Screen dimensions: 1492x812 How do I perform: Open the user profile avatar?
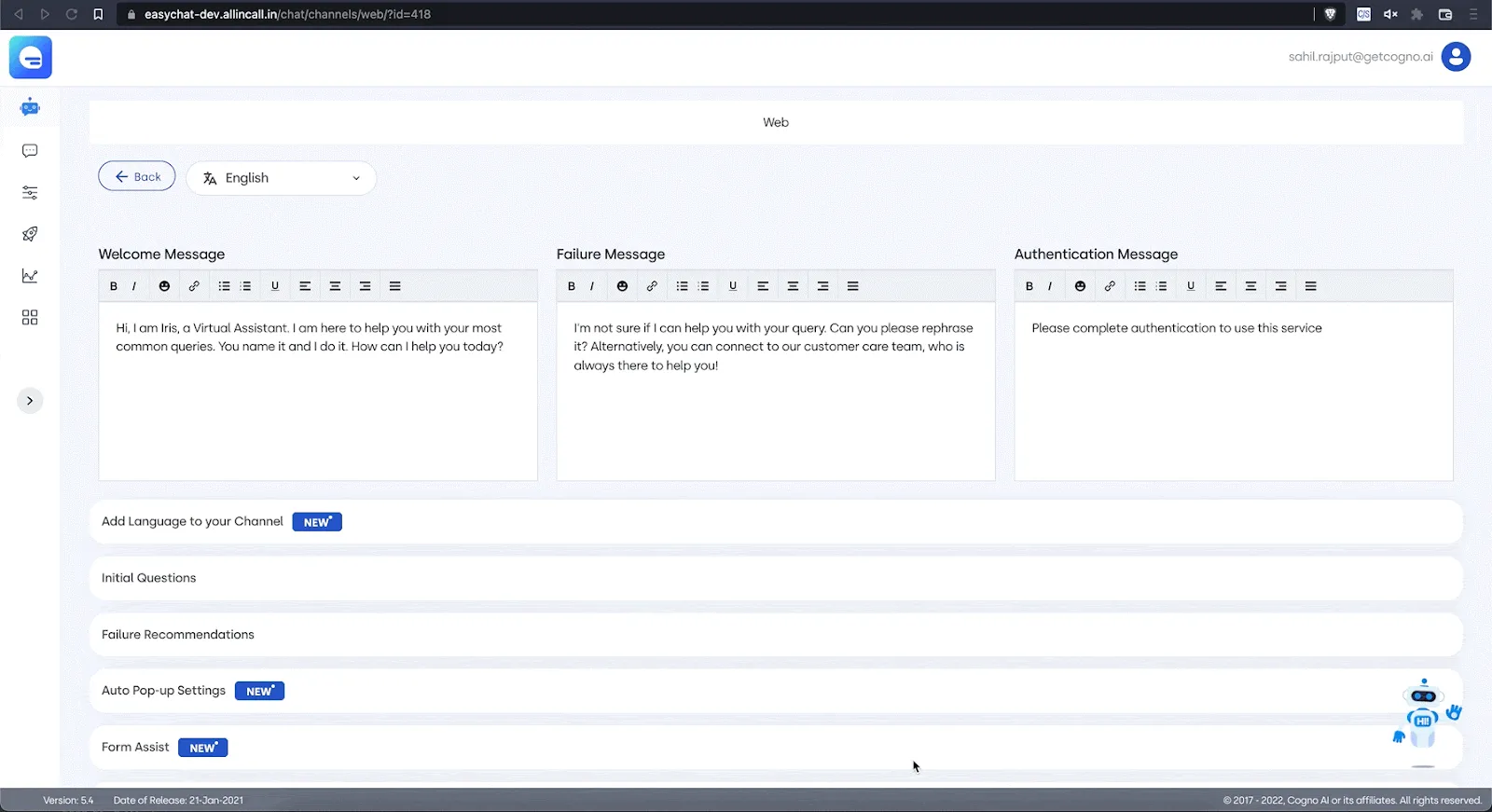click(1456, 57)
